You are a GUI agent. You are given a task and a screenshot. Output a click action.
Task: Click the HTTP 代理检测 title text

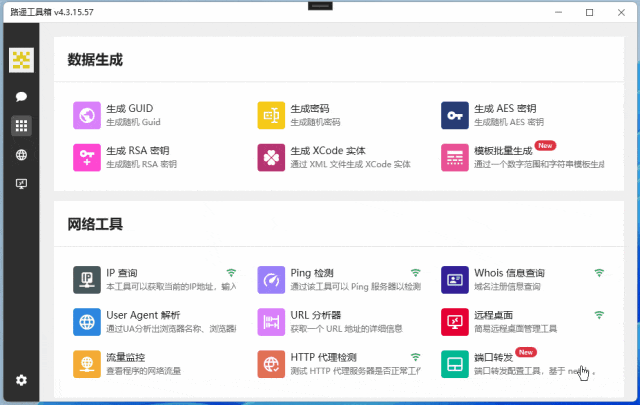pyautogui.click(x=324, y=357)
